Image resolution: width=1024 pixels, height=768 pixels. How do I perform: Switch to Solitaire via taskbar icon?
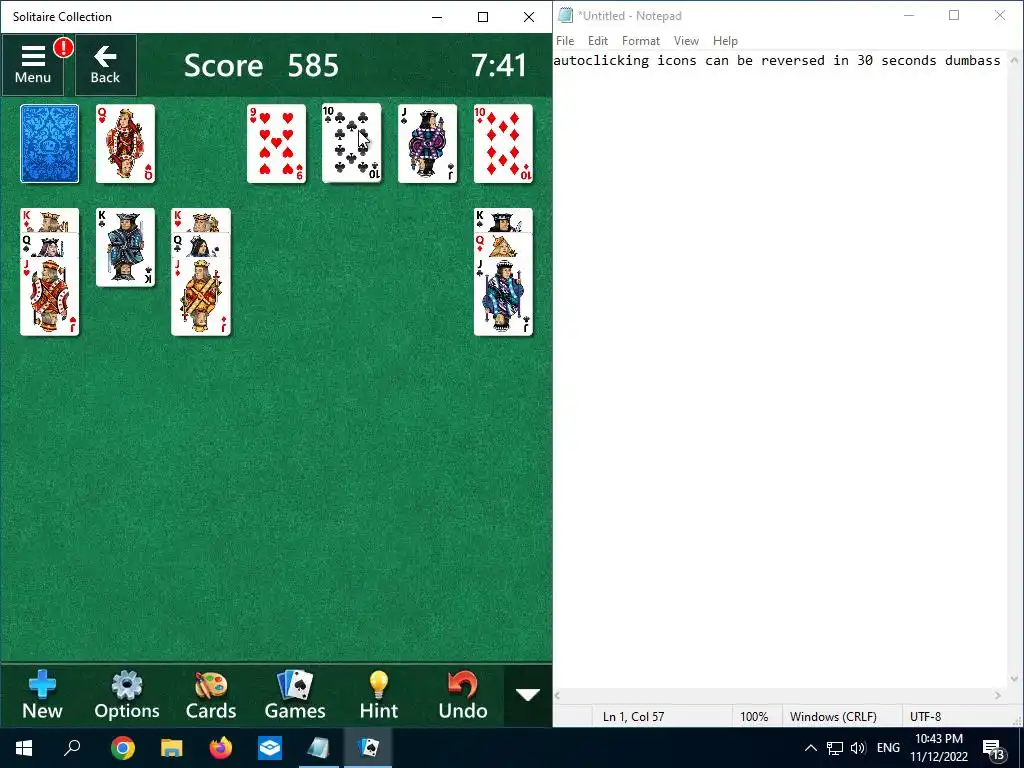[368, 748]
